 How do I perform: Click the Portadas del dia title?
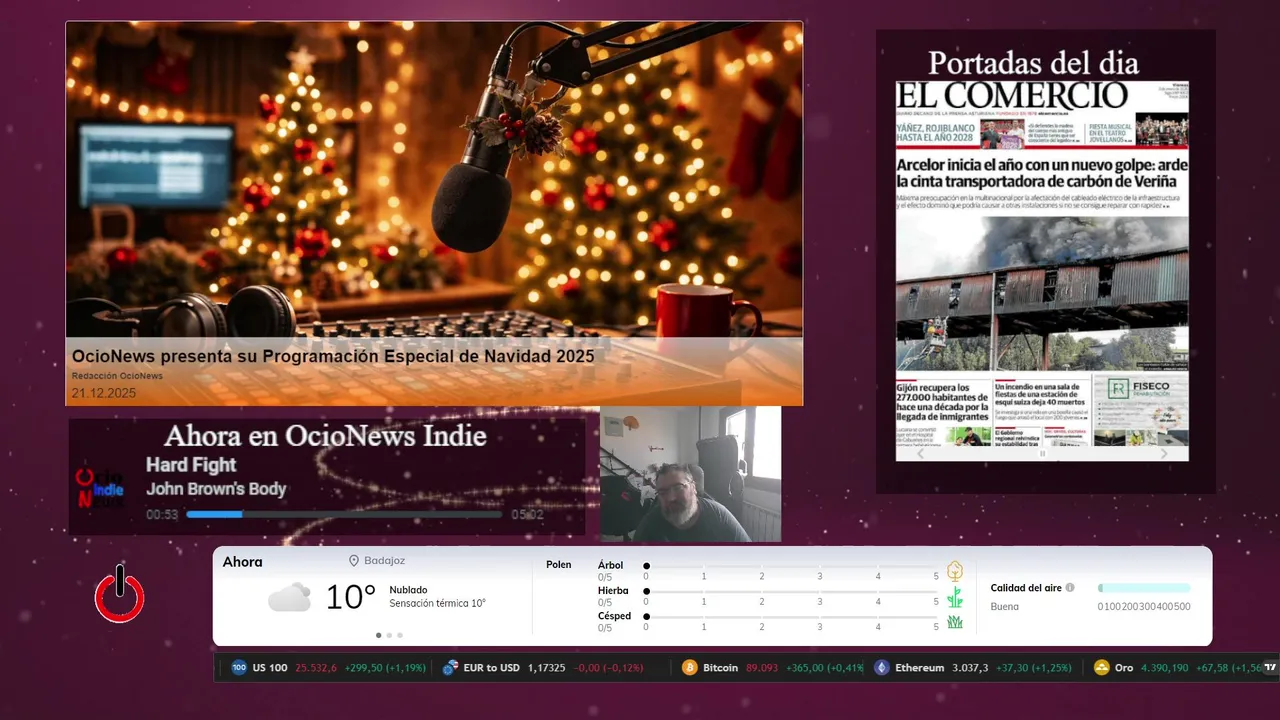point(1033,63)
